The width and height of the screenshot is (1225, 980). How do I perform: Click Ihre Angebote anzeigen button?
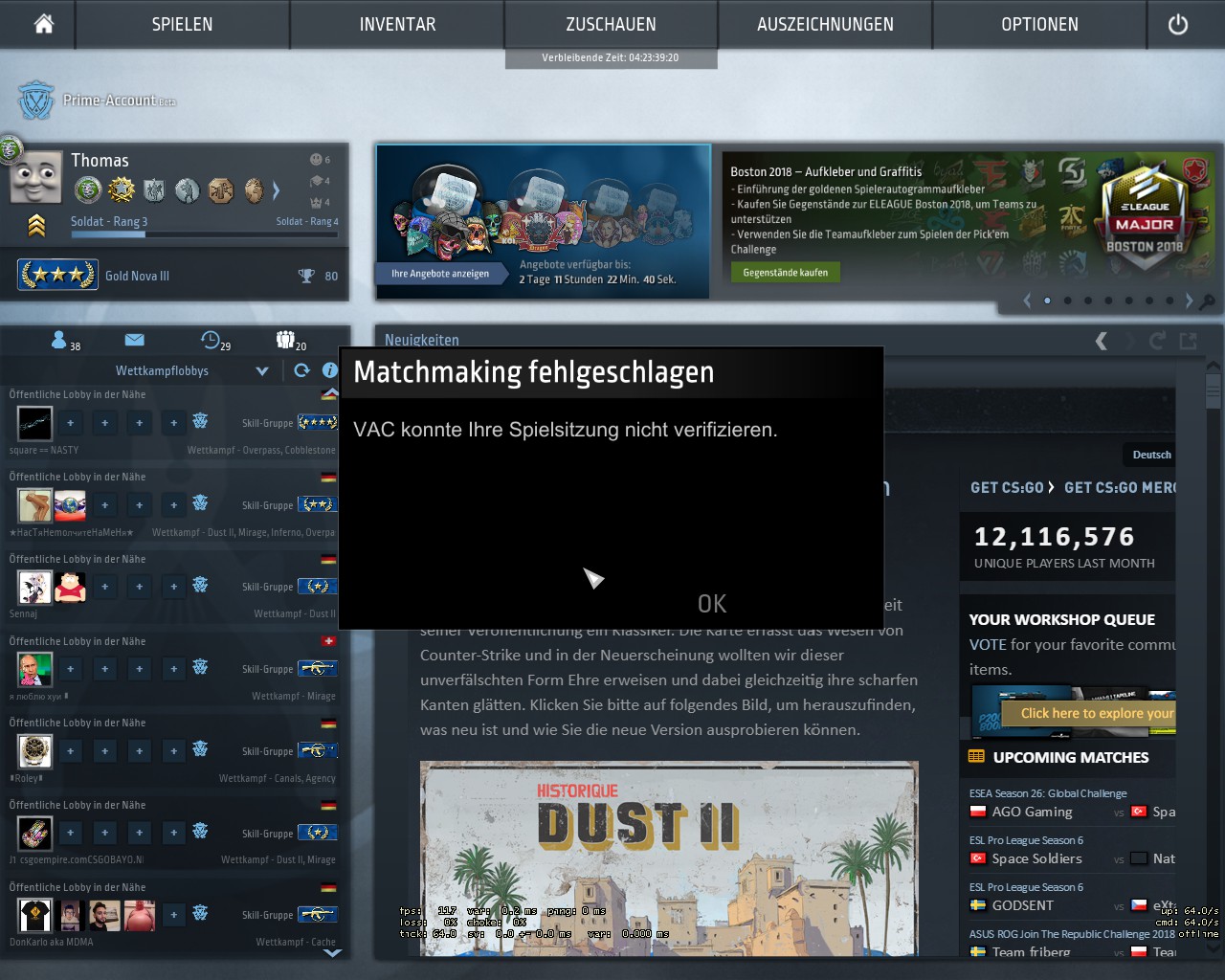coord(440,274)
